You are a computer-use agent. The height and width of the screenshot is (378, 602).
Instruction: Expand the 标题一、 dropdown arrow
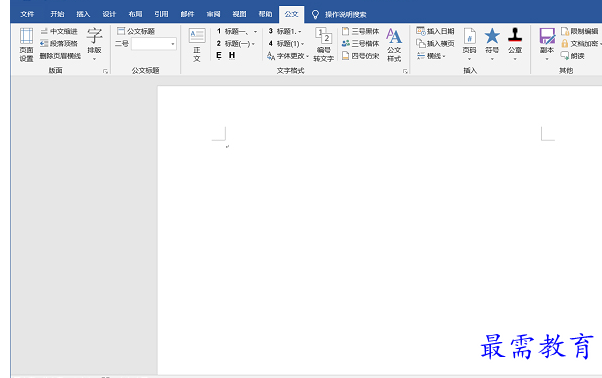255,31
